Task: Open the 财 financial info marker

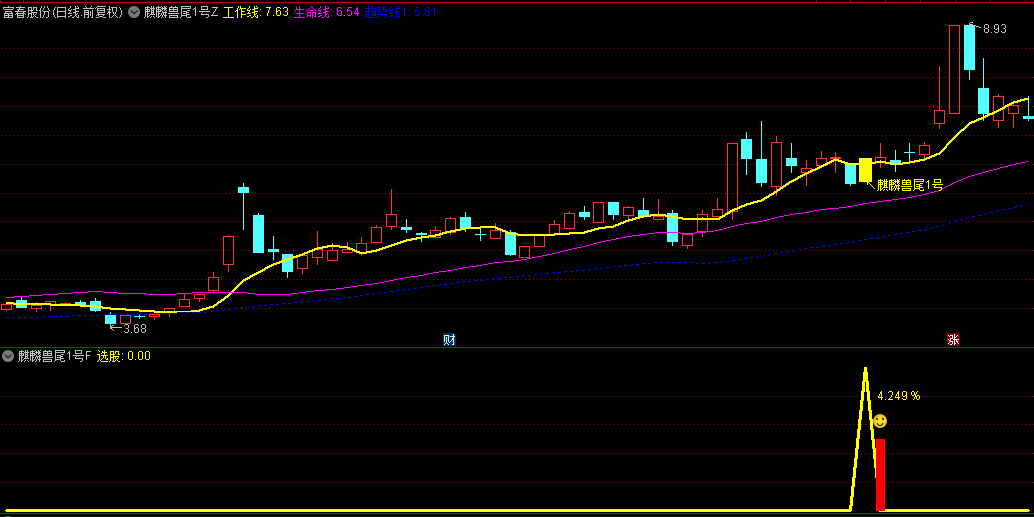Action: [x=449, y=340]
